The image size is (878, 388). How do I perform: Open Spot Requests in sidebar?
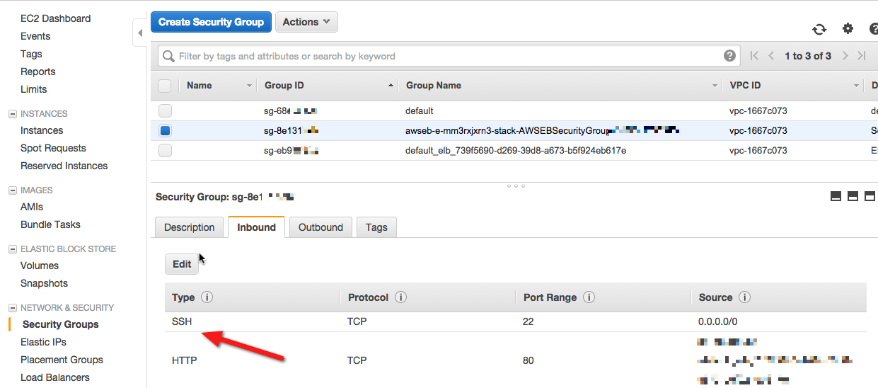click(x=53, y=148)
